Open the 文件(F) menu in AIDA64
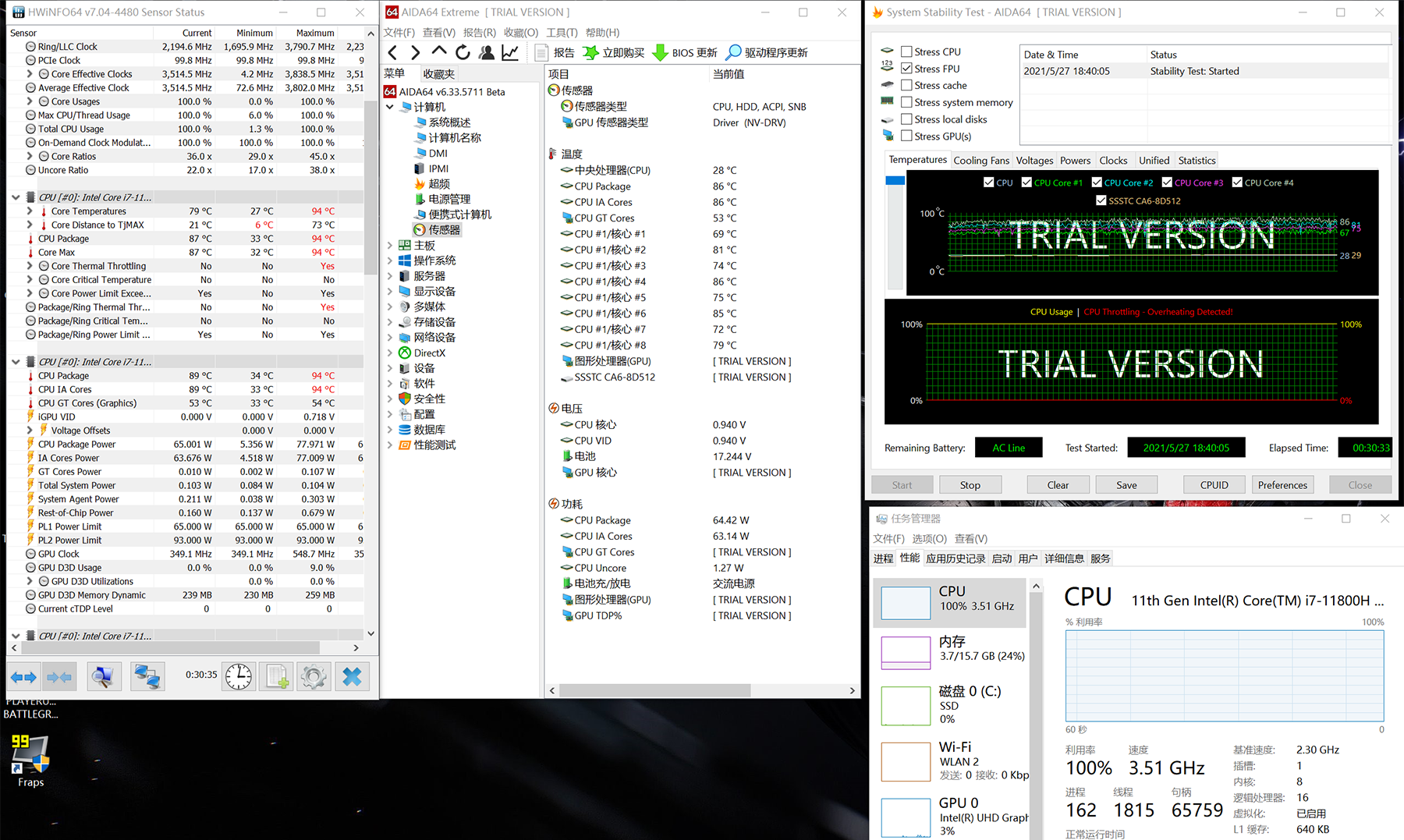 tap(399, 32)
